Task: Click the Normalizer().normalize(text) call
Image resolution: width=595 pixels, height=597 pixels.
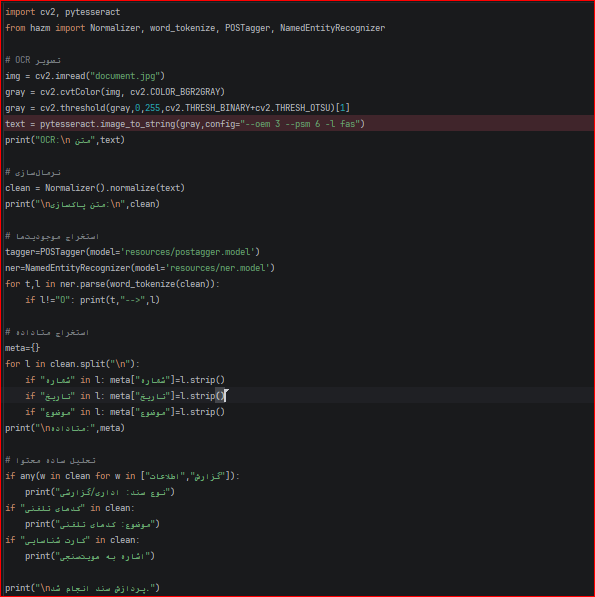Action: pyautogui.click(x=115, y=188)
